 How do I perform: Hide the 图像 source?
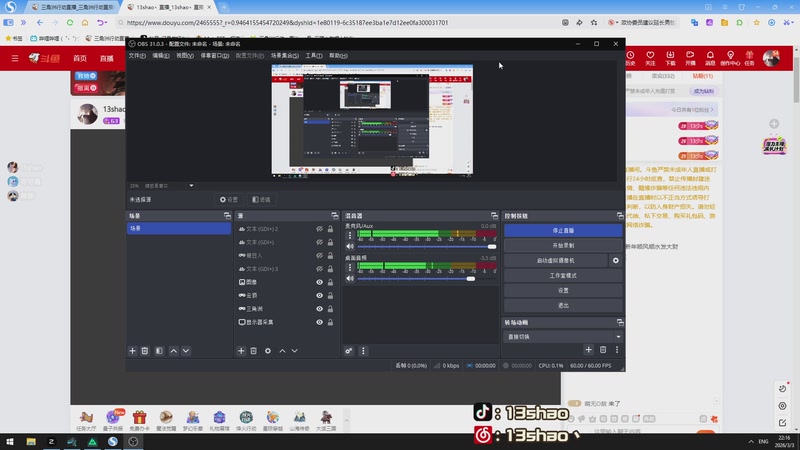319,282
